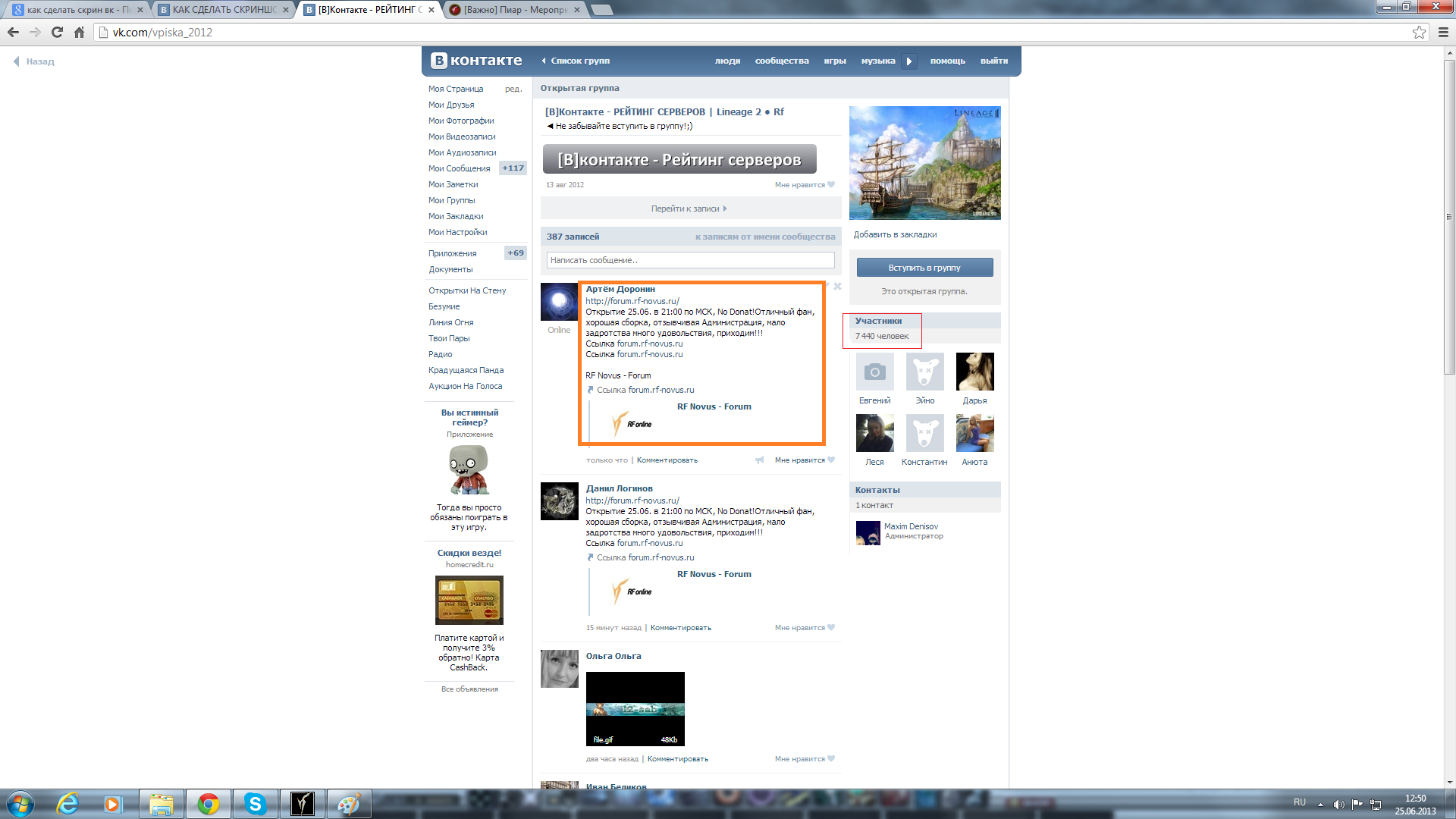Open 'помощь' header menu

tap(948, 61)
